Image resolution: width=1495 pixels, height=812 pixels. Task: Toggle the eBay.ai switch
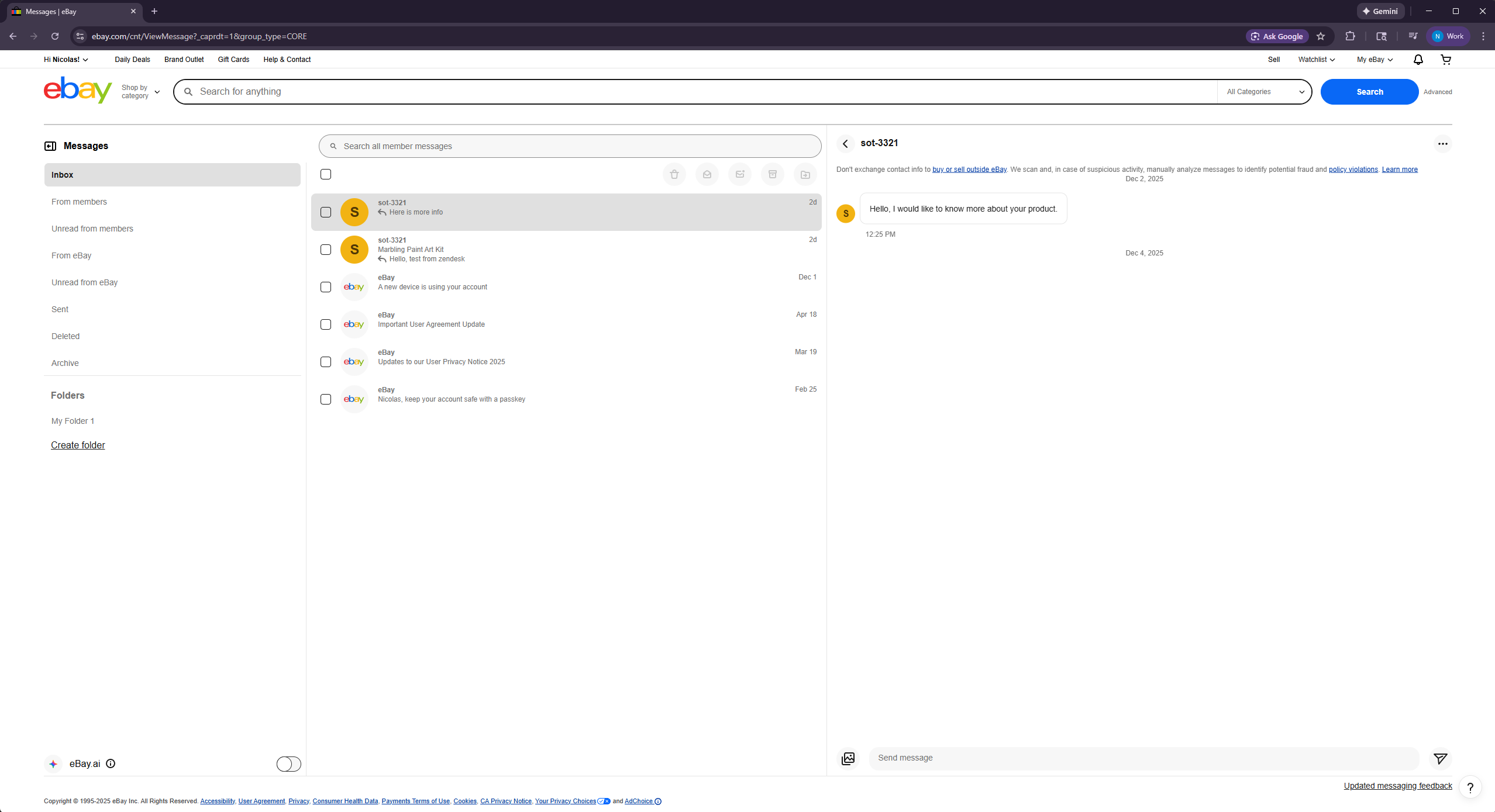coord(288,763)
